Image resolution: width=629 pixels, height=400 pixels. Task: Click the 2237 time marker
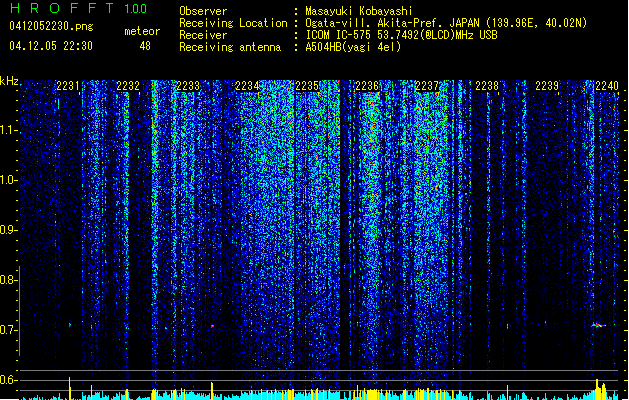[427, 86]
